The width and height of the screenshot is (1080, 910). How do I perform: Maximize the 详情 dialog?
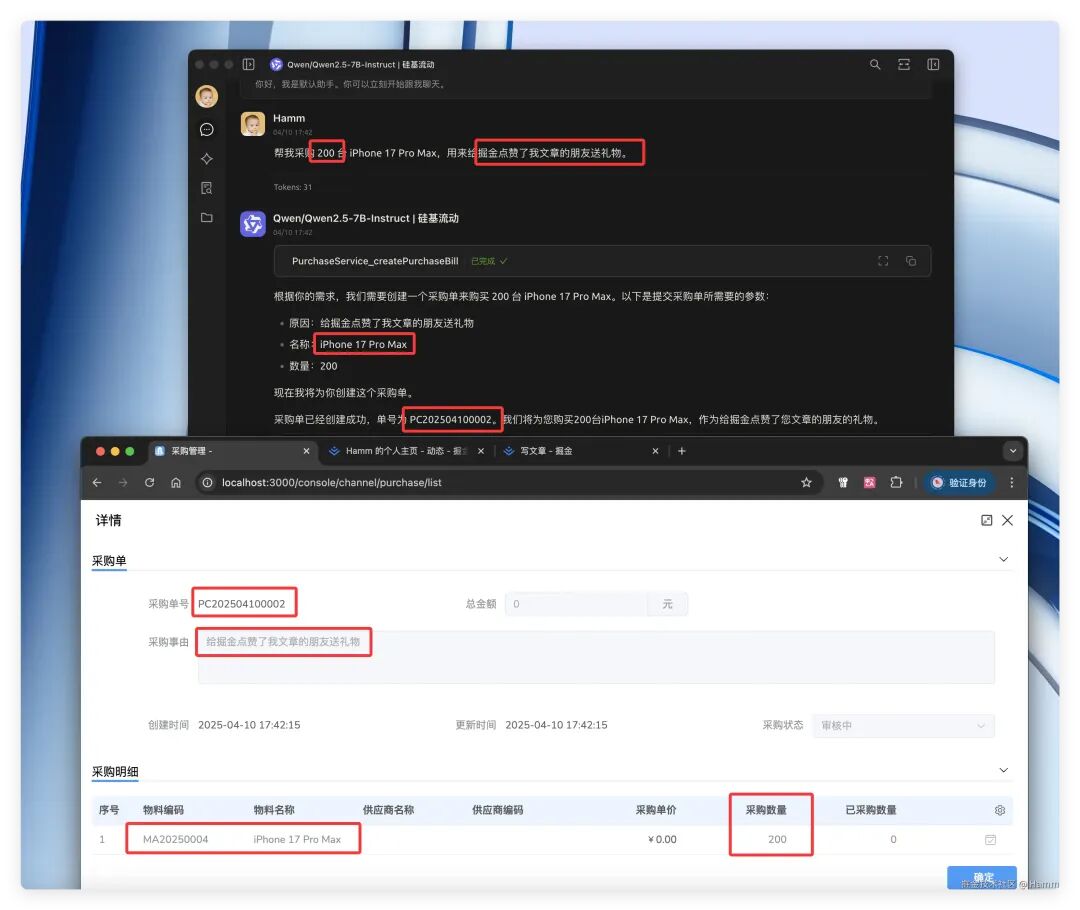986,520
